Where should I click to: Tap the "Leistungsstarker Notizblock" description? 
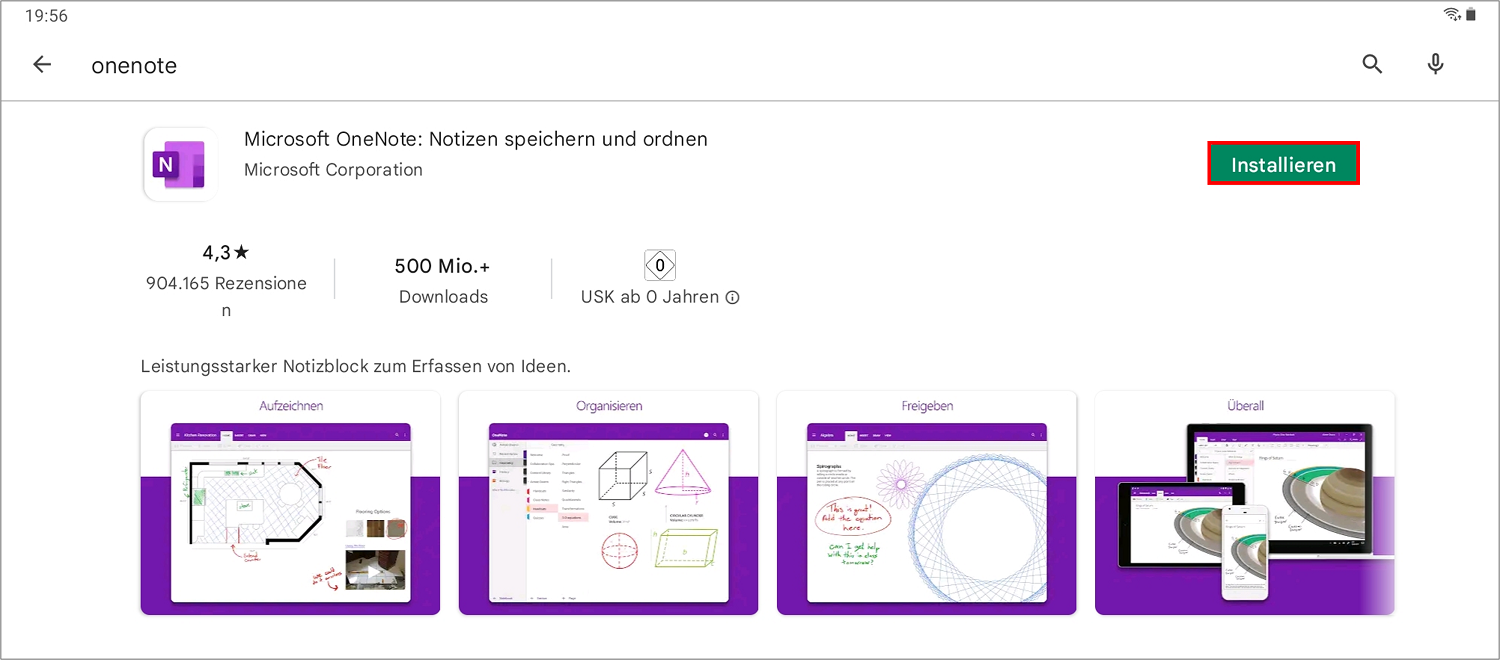coord(356,366)
